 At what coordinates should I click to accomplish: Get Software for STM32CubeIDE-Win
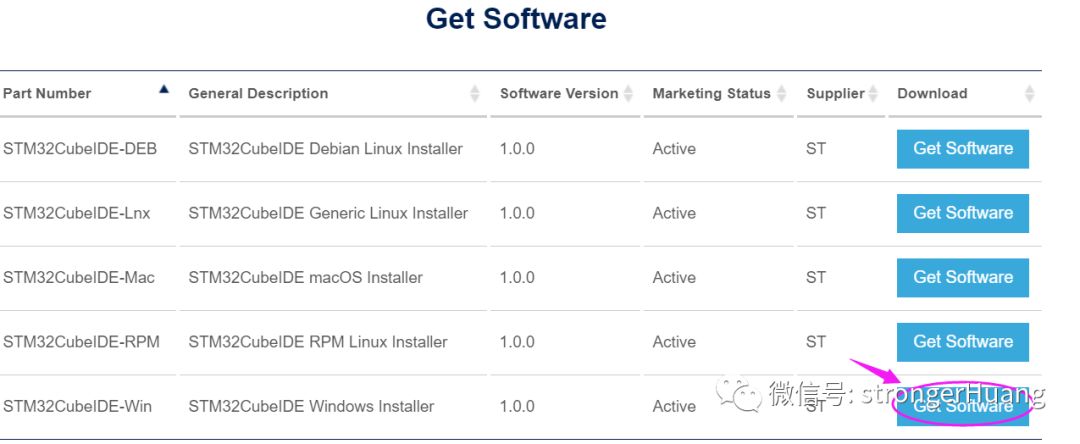click(x=963, y=407)
